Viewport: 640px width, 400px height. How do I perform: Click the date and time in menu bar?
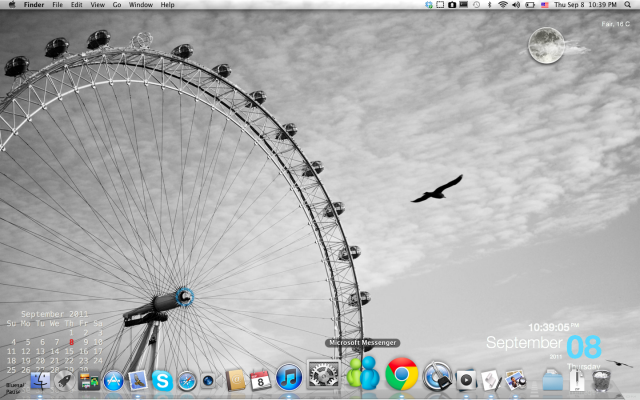click(585, 5)
